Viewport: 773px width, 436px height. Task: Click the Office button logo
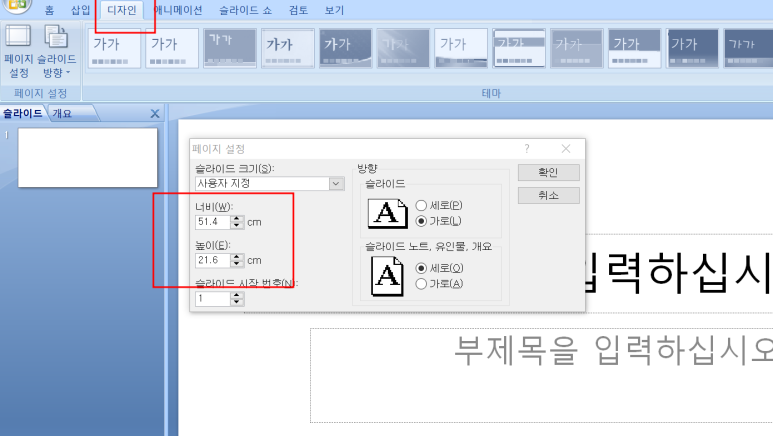[x=18, y=5]
